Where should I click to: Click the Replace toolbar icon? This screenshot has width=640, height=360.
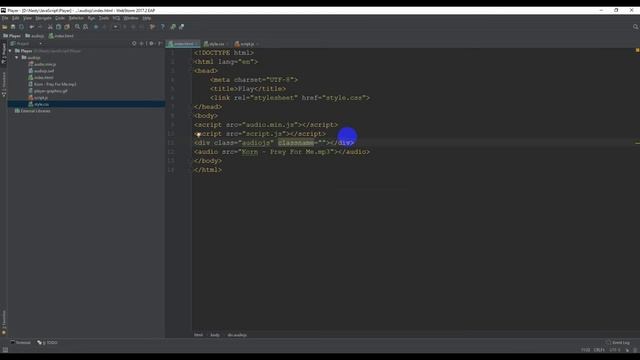point(86,27)
